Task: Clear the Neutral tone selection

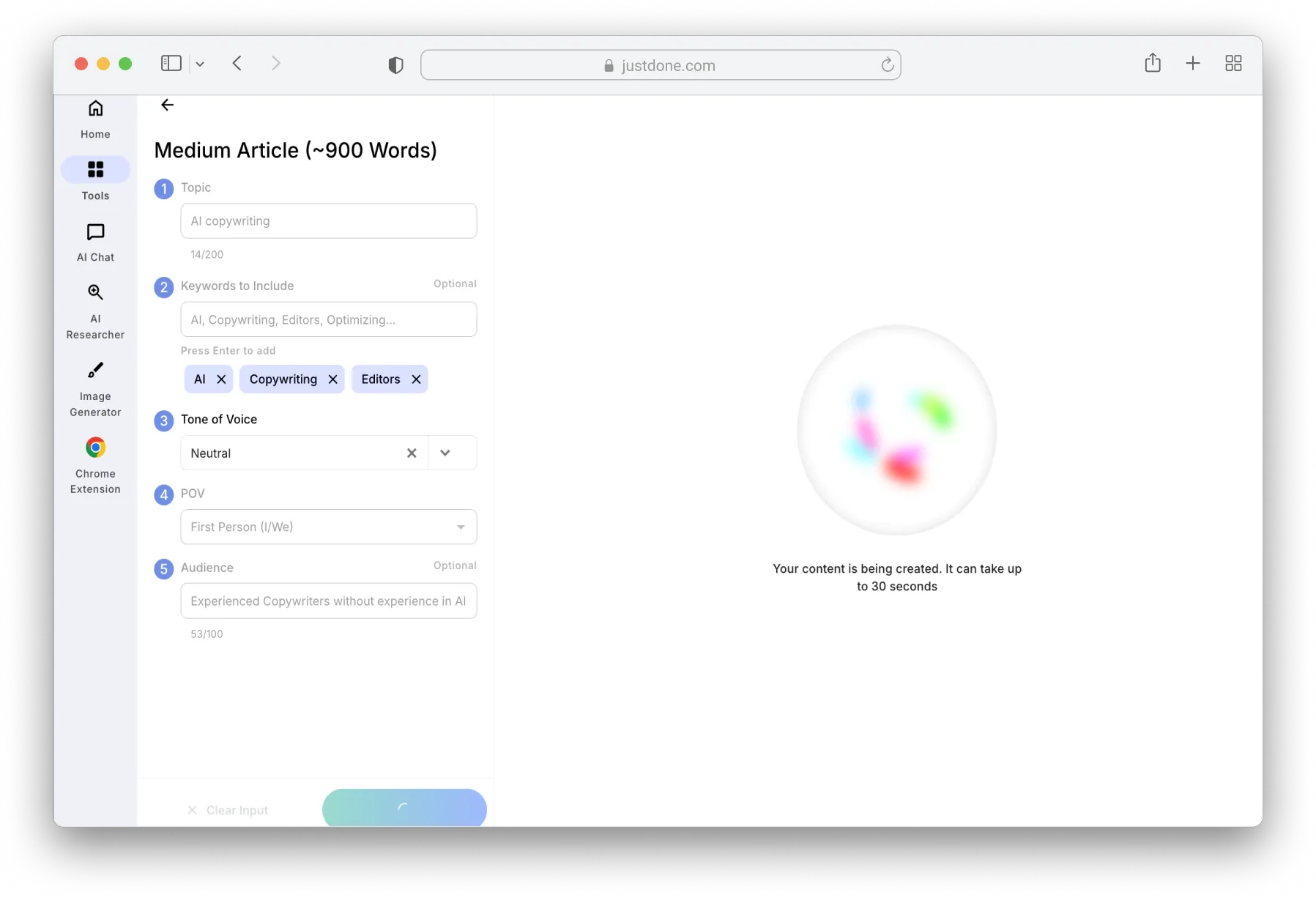Action: pyautogui.click(x=412, y=453)
